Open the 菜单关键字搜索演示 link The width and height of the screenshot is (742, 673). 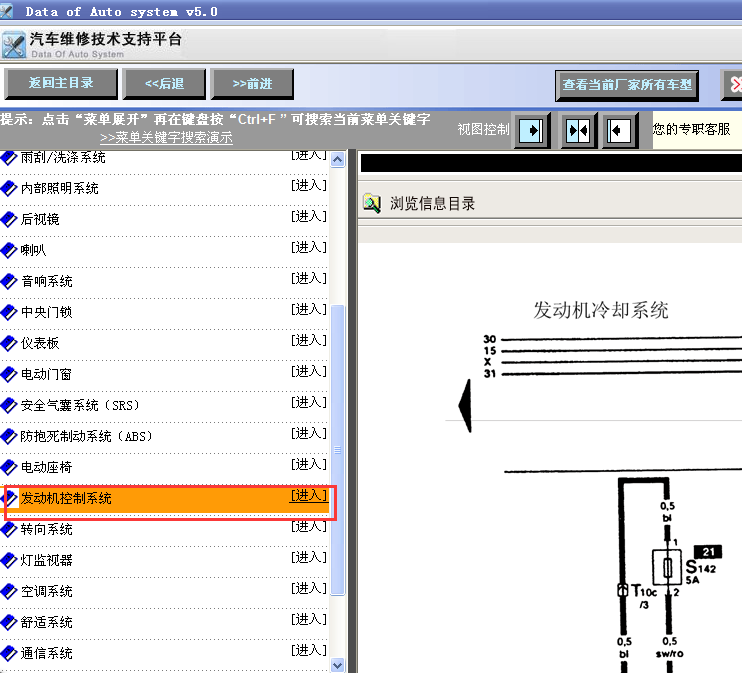[167, 137]
